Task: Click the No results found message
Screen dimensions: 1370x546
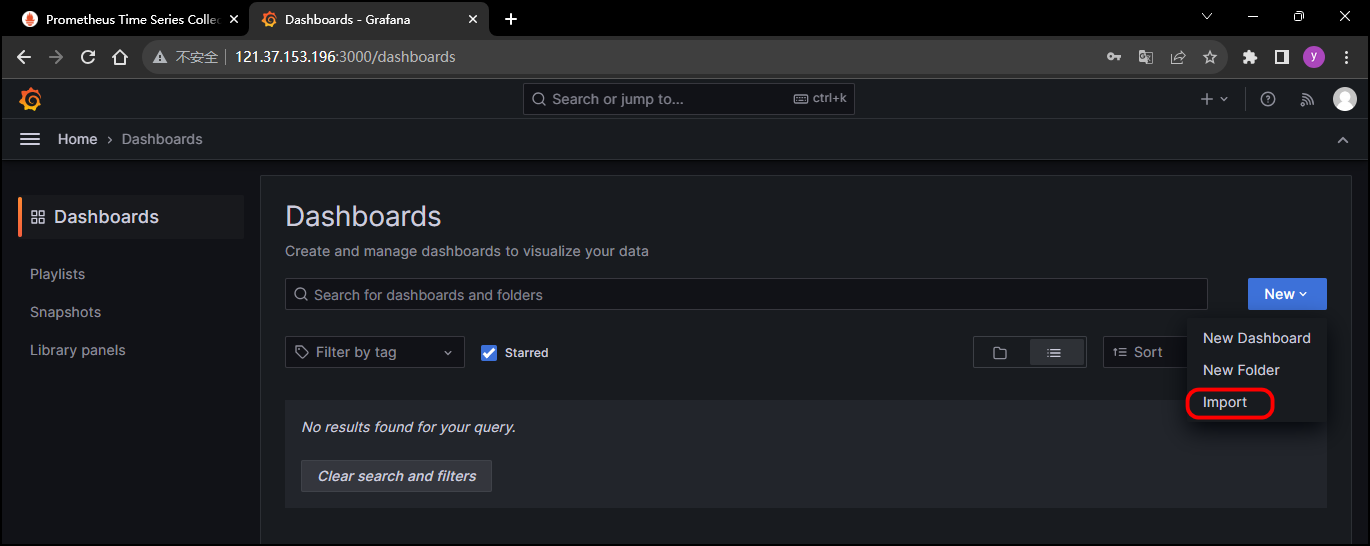Action: point(408,427)
